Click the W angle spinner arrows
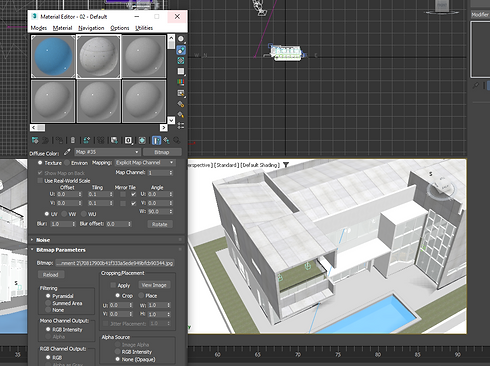 171,212
